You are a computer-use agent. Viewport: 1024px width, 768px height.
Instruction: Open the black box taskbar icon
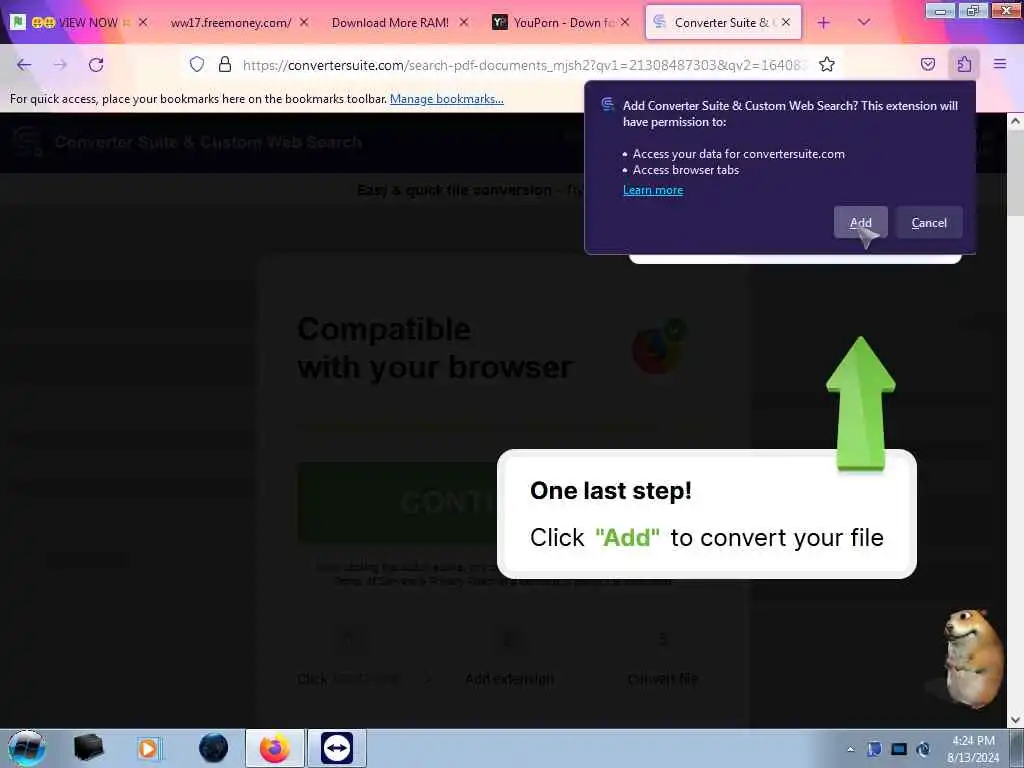click(88, 748)
